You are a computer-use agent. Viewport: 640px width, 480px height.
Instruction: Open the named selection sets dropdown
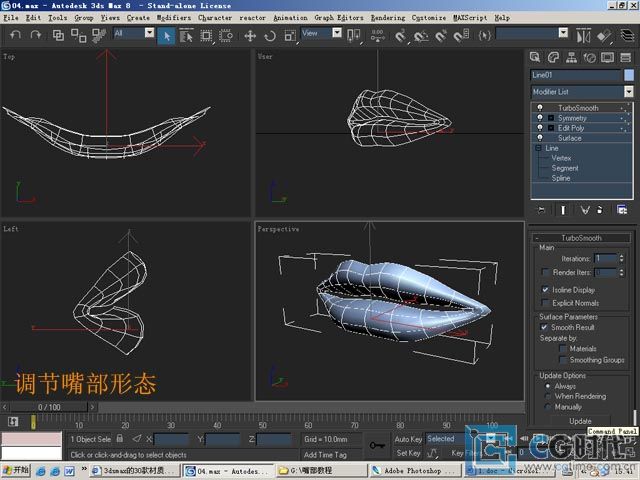click(x=563, y=33)
